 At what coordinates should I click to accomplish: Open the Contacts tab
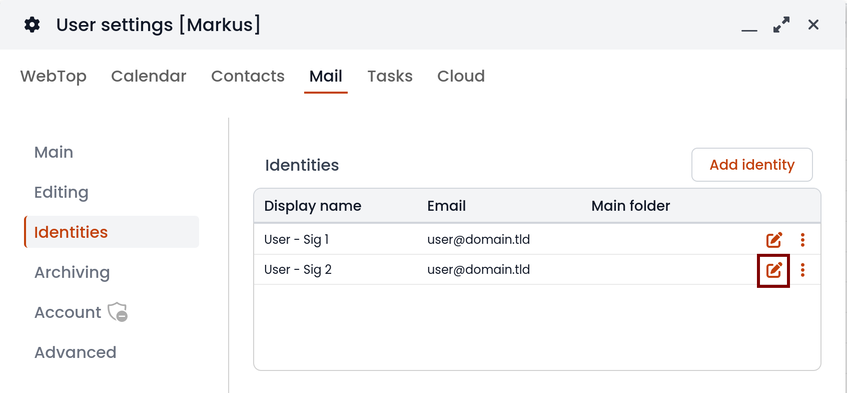click(x=247, y=76)
